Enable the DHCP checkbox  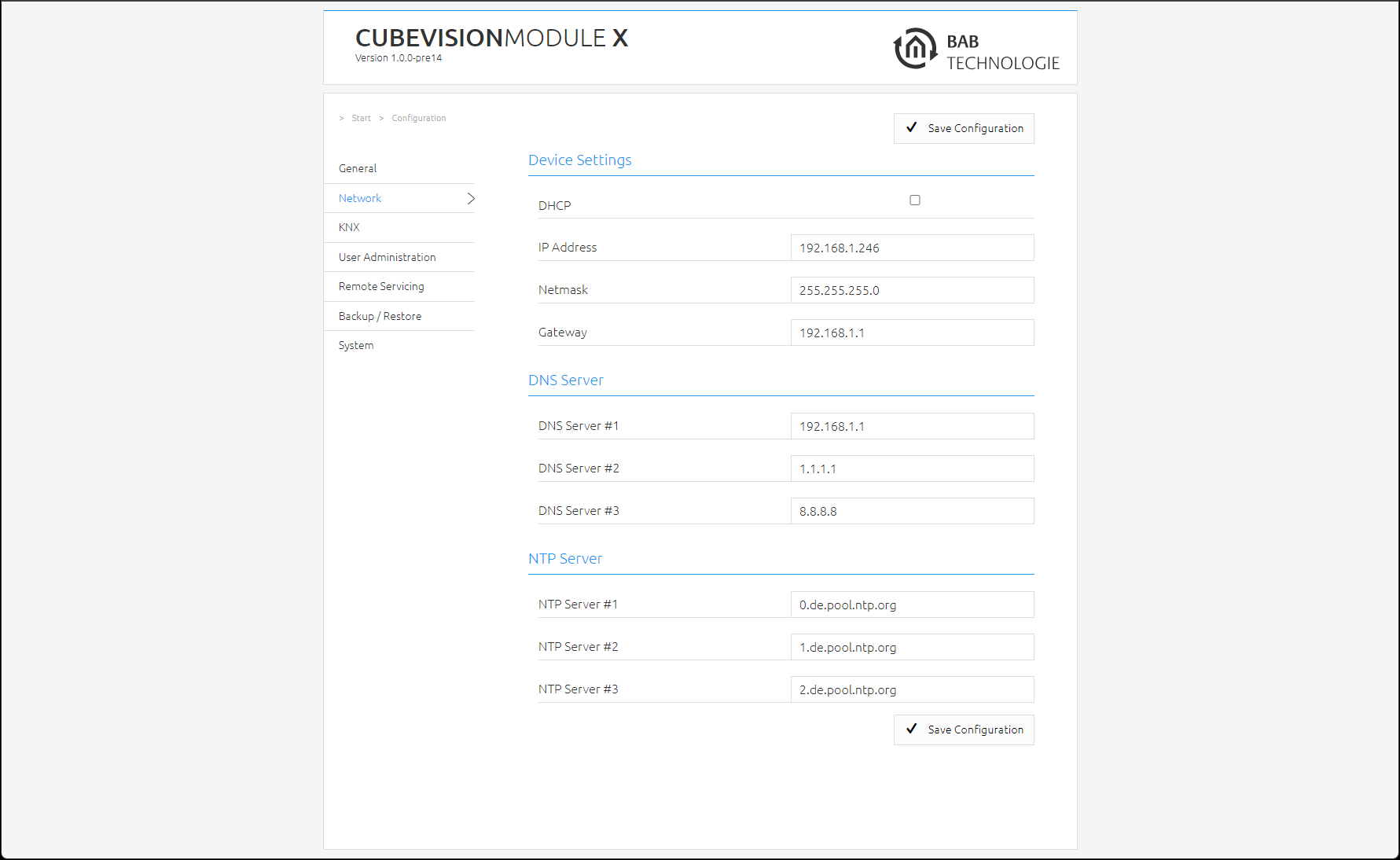pos(915,200)
